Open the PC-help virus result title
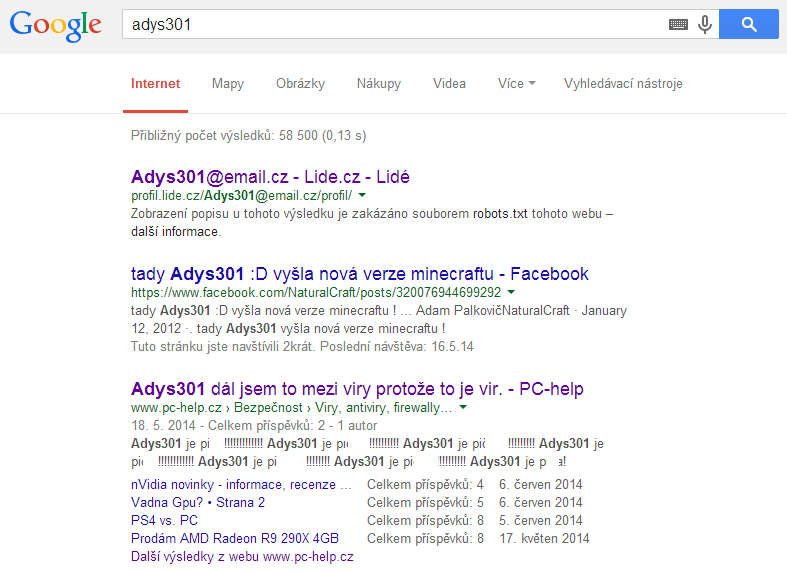 click(357, 388)
